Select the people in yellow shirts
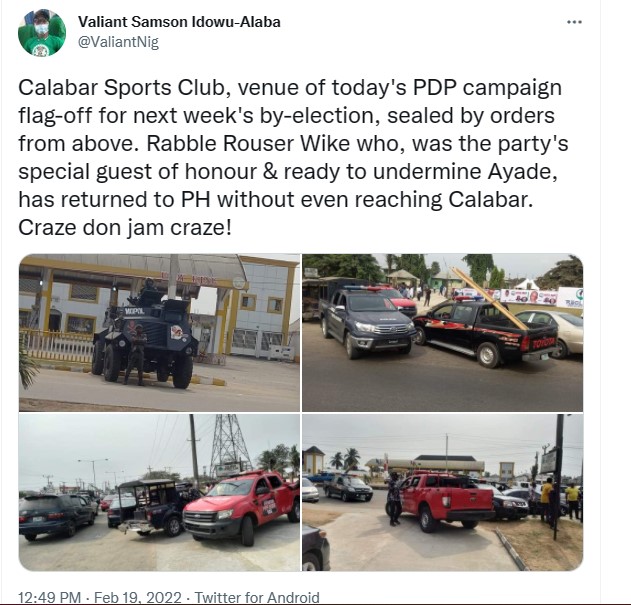The width and height of the screenshot is (631, 605). point(560,500)
